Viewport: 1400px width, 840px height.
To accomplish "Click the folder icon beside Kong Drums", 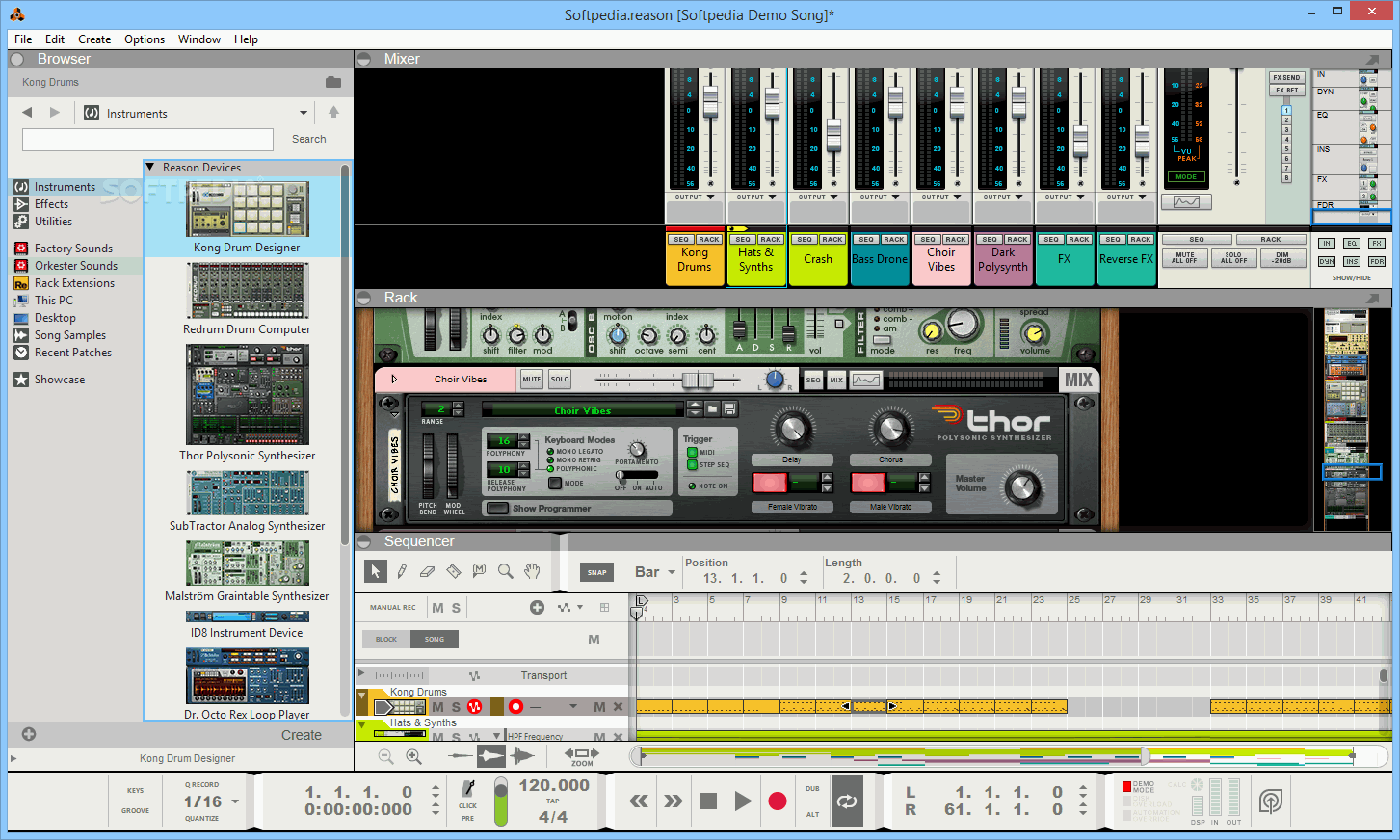I will click(x=333, y=82).
